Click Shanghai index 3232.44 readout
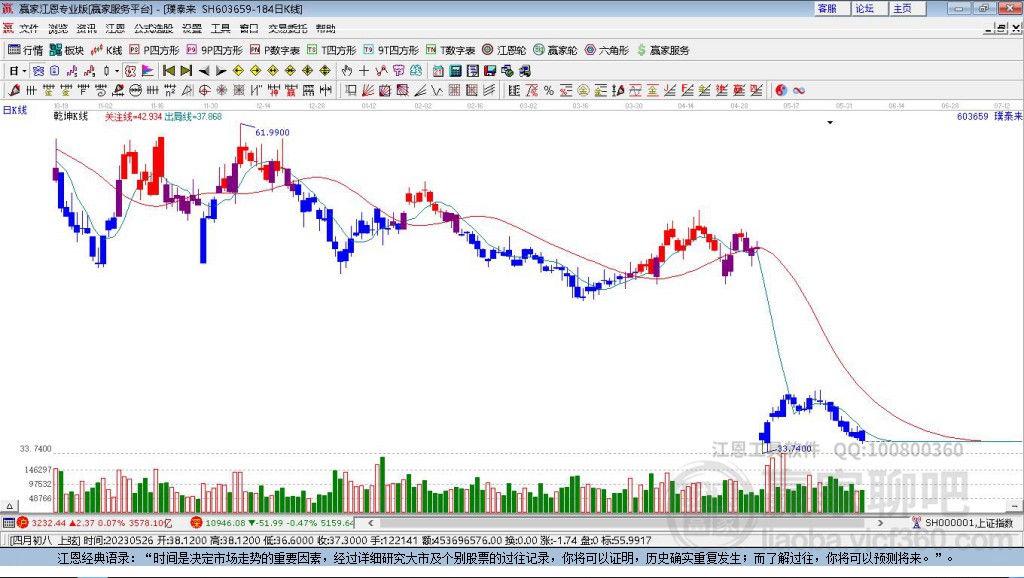1024x578 pixels. (x=48, y=522)
